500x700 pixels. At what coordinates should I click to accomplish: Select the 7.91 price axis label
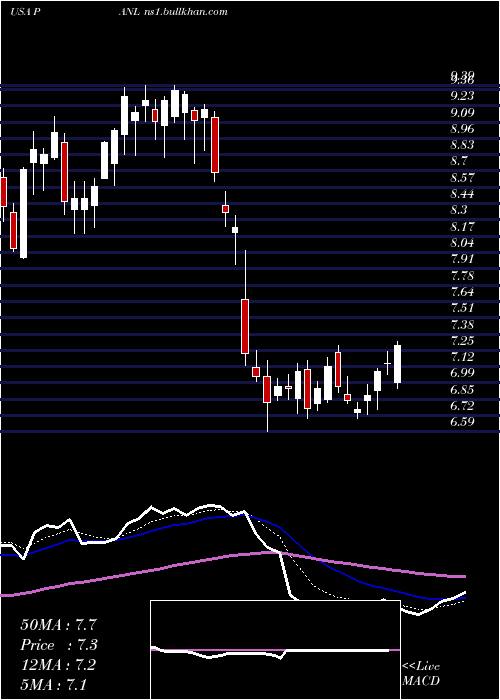[x=462, y=259]
